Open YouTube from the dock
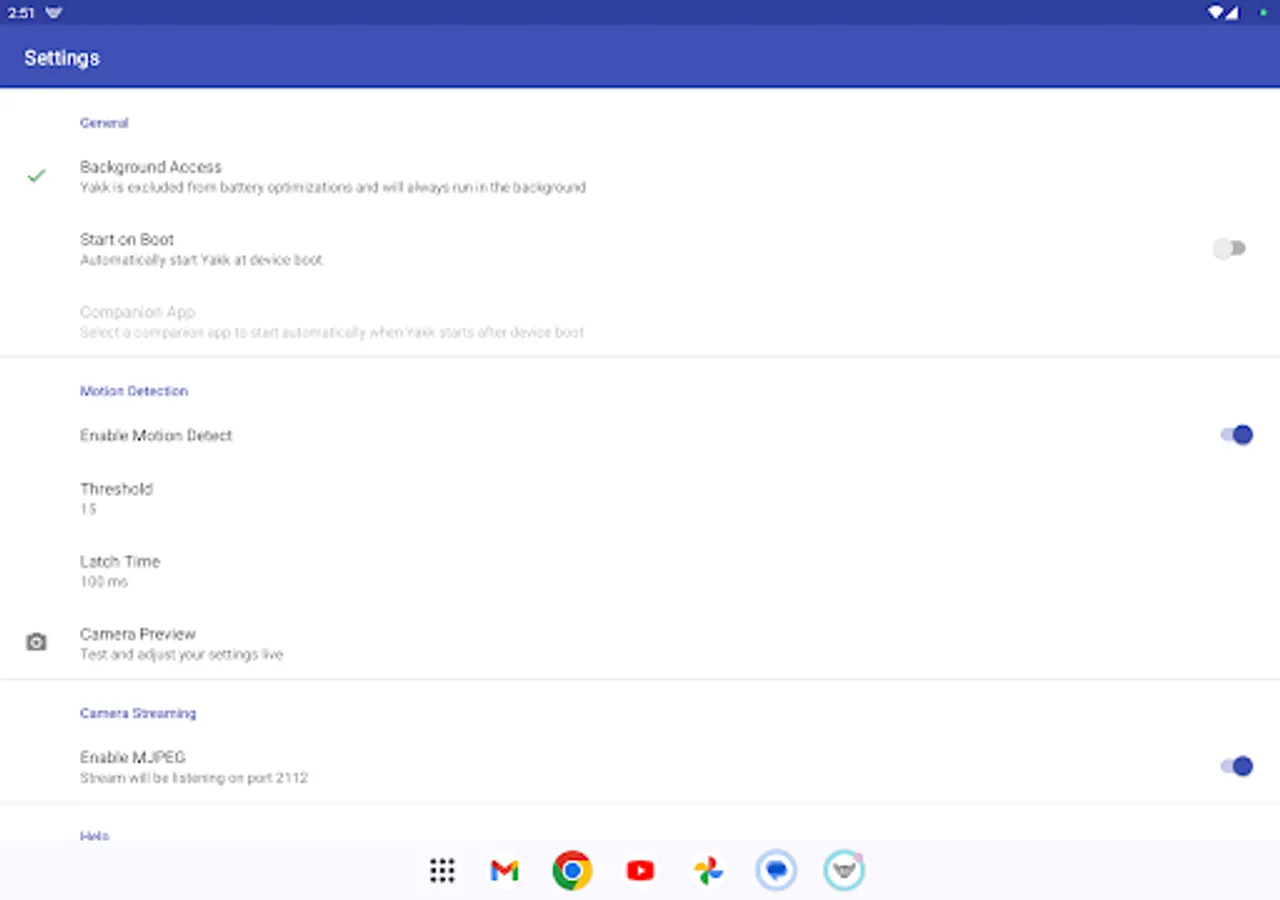 640,870
